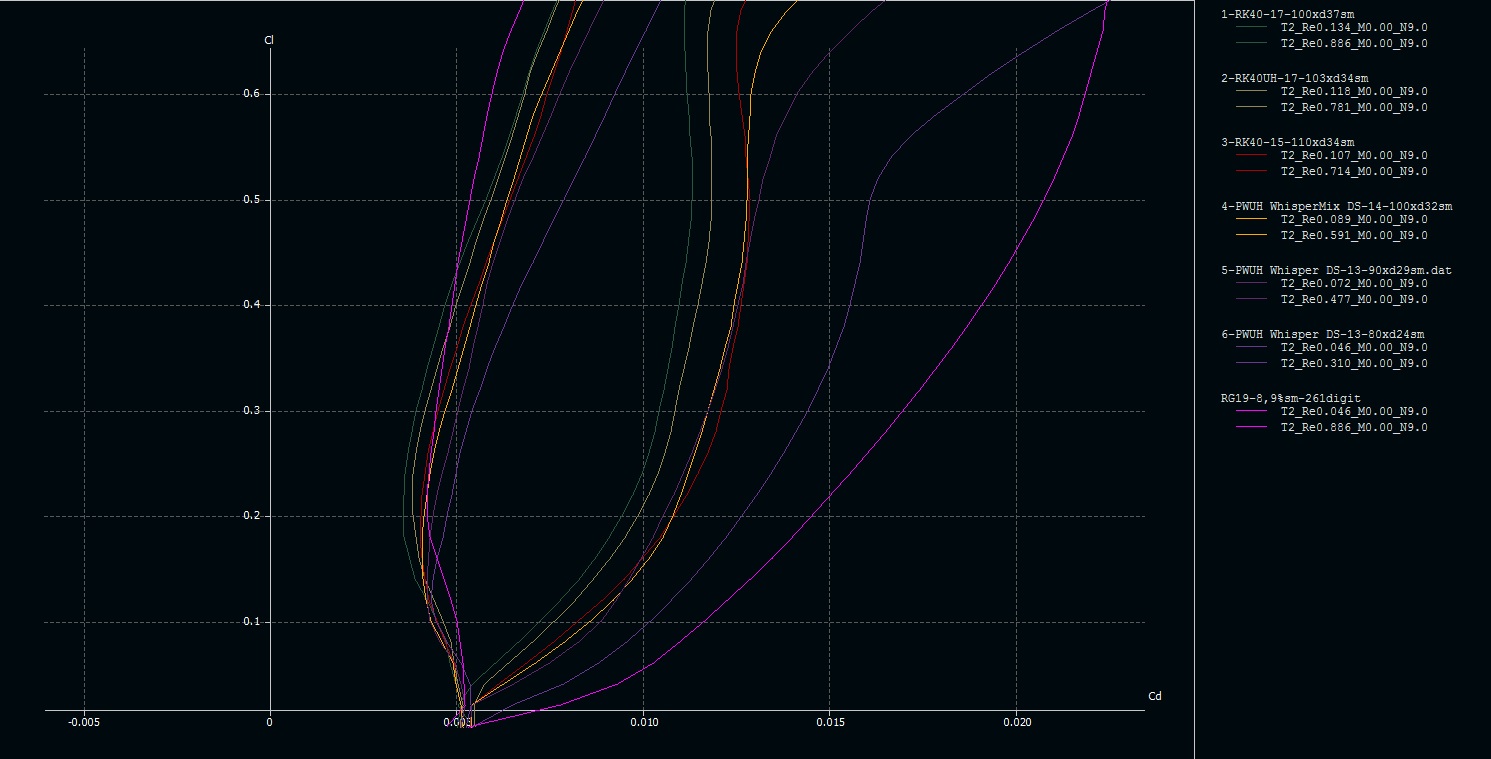The width and height of the screenshot is (1491, 759).
Task: Click the Cd horizontal axis label
Action: 1154,696
